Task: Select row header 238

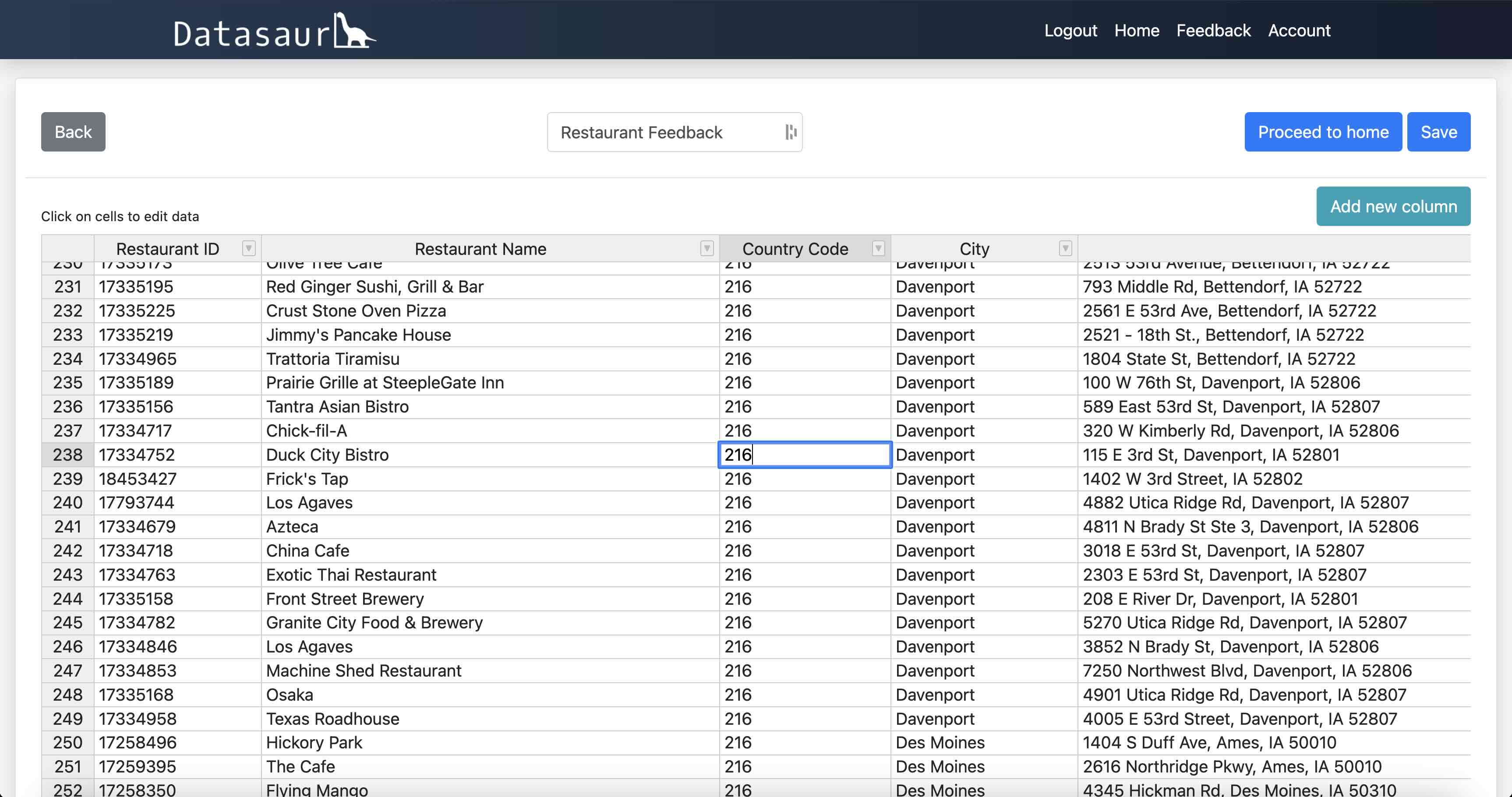Action: pyautogui.click(x=67, y=455)
